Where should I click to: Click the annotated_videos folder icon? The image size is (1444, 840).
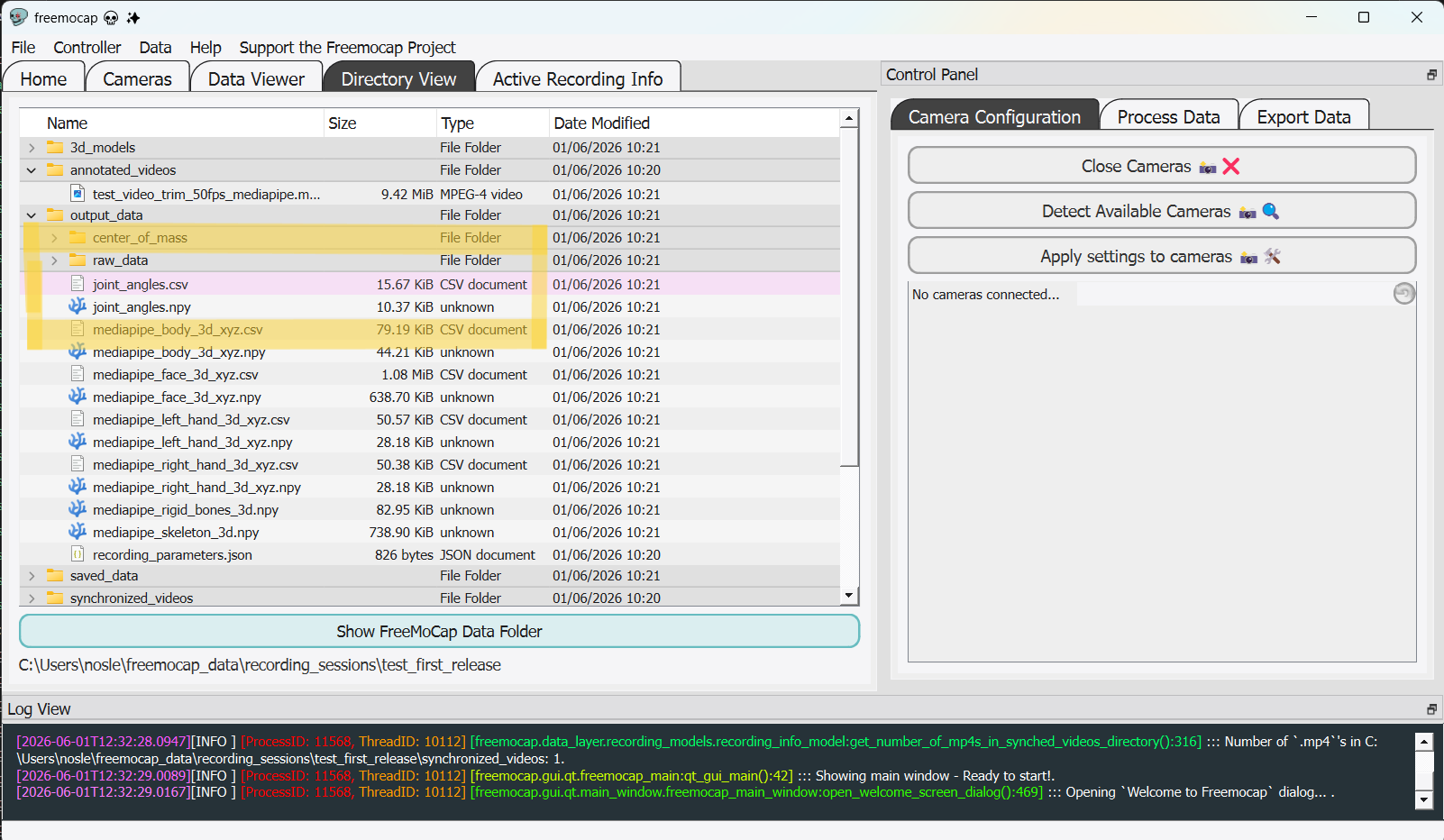55,169
